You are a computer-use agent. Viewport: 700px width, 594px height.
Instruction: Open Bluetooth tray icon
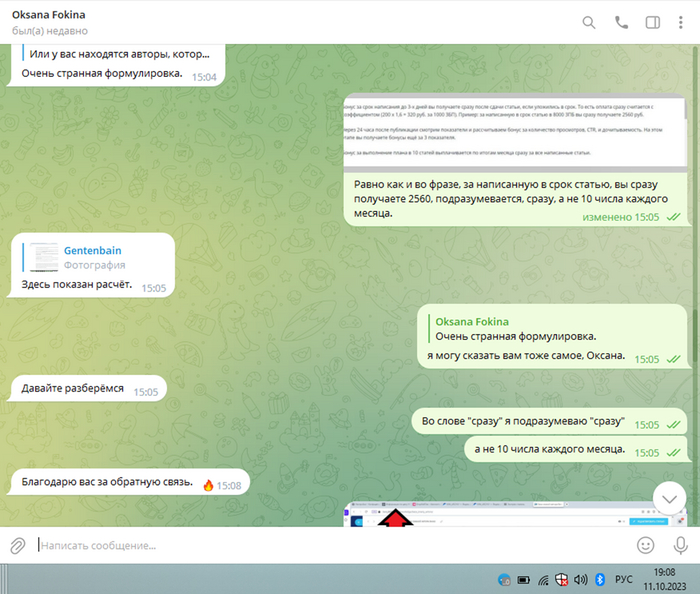600,580
